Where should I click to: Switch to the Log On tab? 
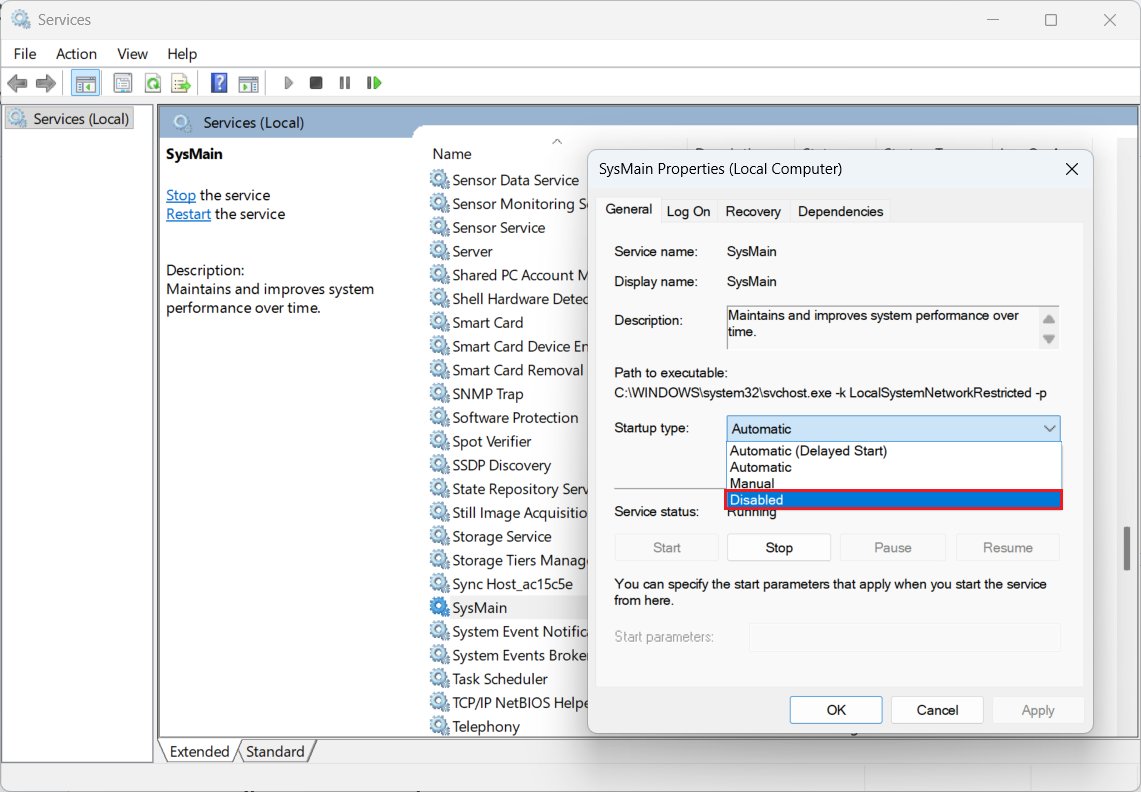688,211
